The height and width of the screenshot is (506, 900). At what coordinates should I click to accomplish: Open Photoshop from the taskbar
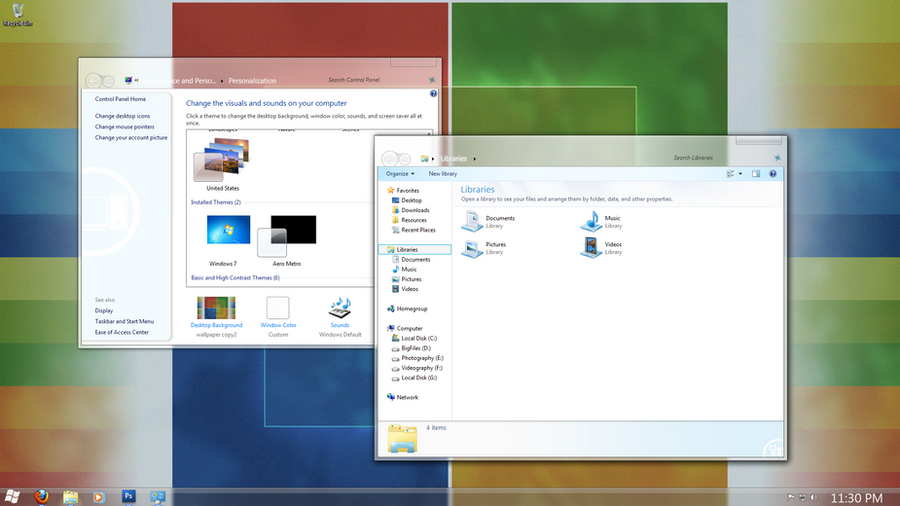[x=129, y=496]
